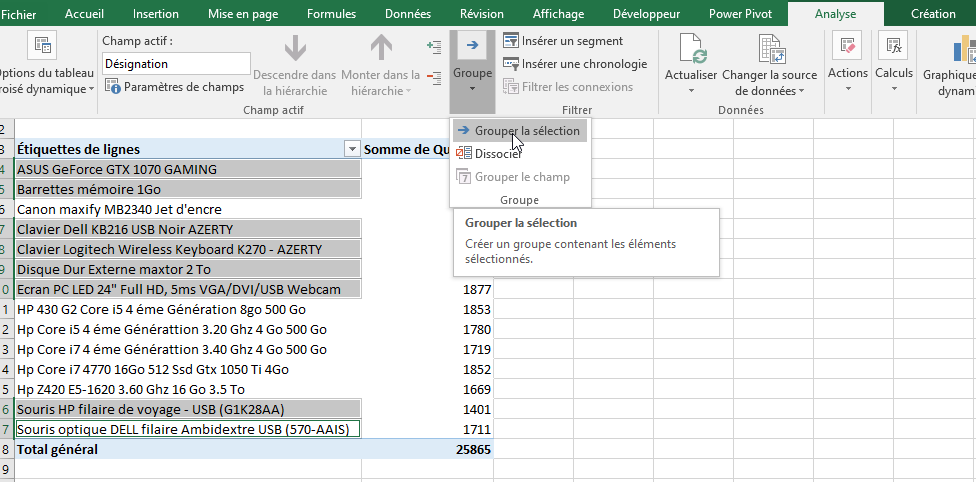The image size is (976, 482).
Task: Click Insérer un segment
Action: 563,41
